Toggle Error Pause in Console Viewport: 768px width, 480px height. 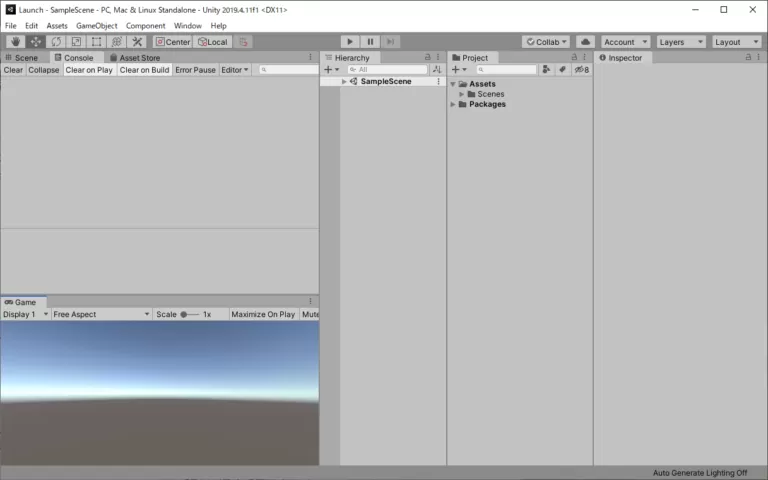tap(195, 70)
